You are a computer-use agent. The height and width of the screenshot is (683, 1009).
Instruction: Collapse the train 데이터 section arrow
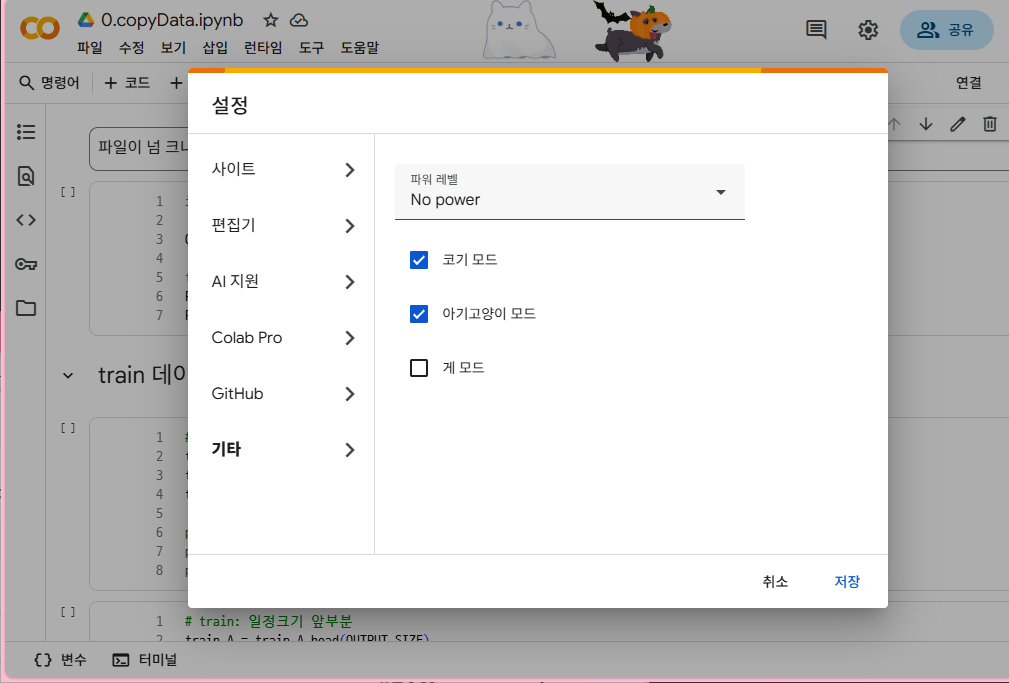pos(68,376)
